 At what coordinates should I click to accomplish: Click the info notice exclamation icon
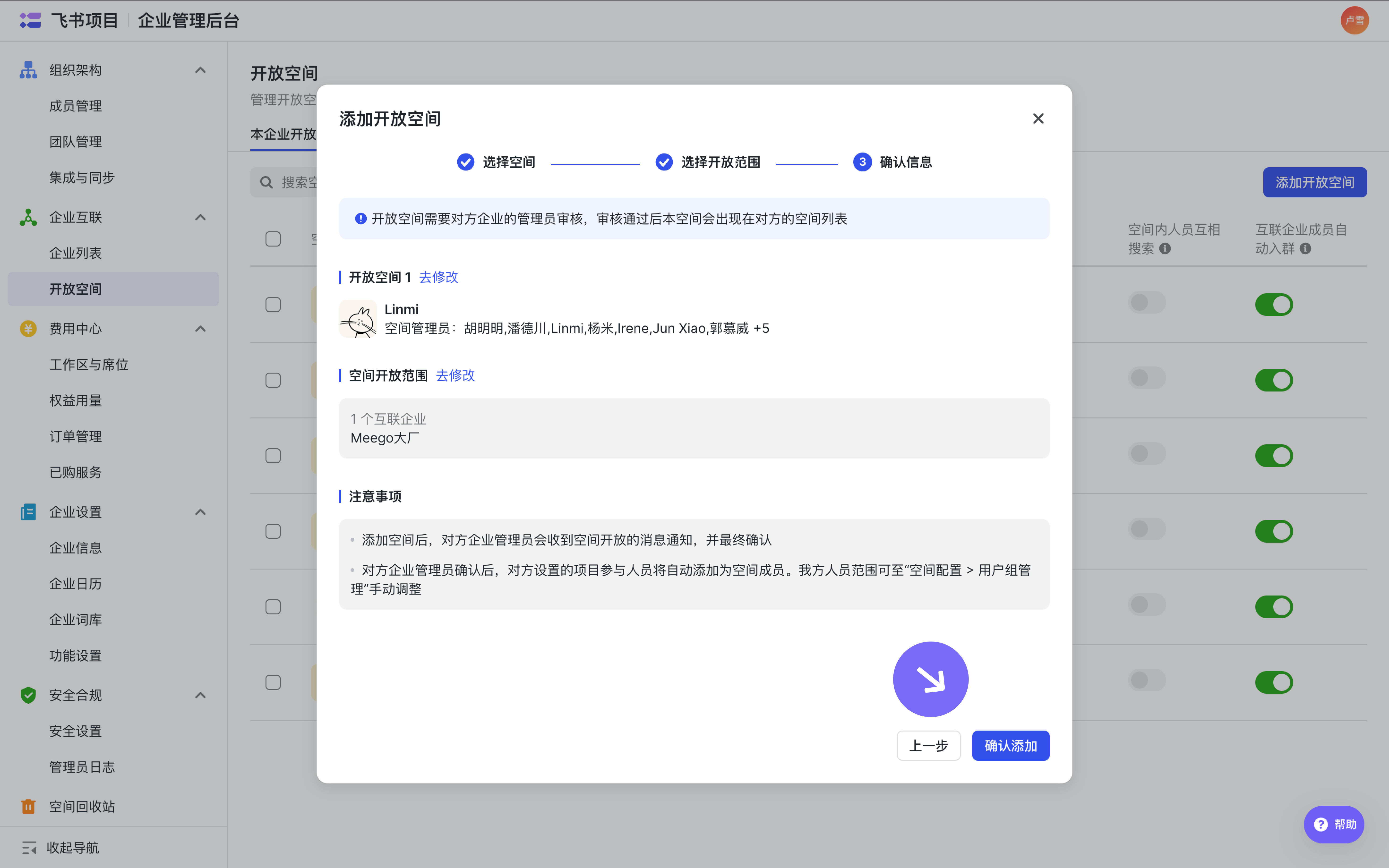[x=361, y=219]
